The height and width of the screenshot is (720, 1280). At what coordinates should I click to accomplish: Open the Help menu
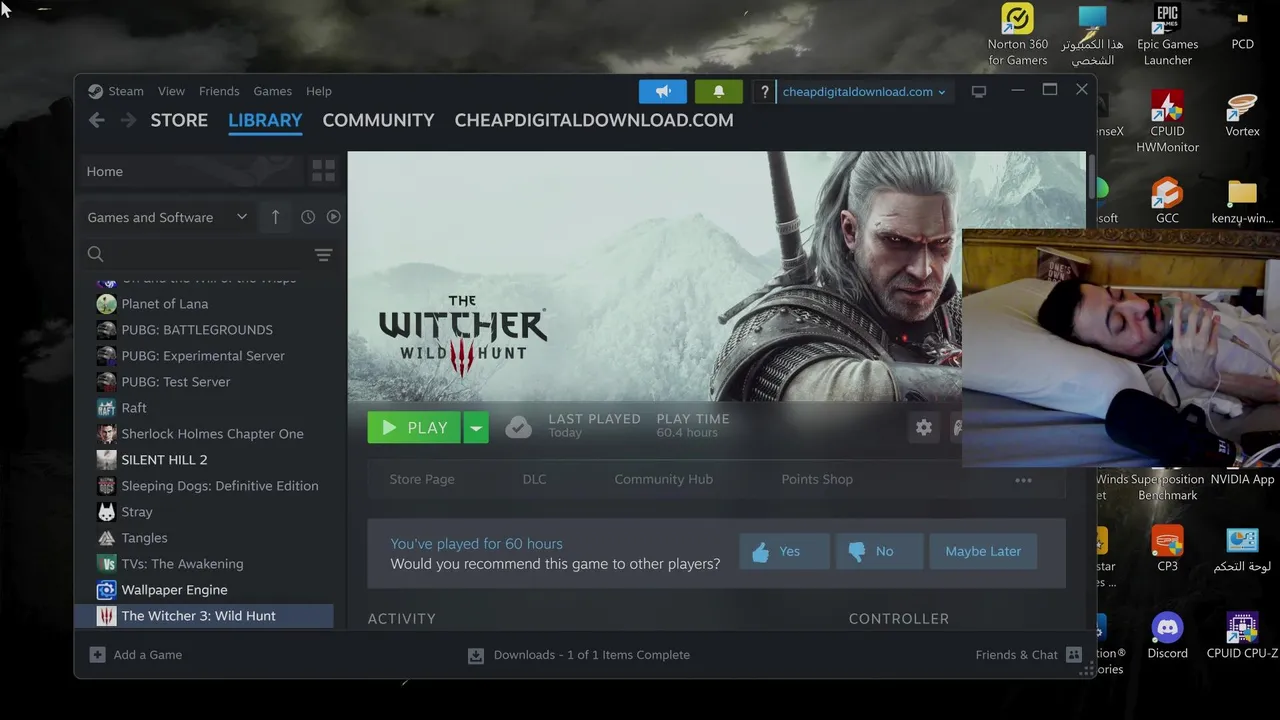(318, 91)
